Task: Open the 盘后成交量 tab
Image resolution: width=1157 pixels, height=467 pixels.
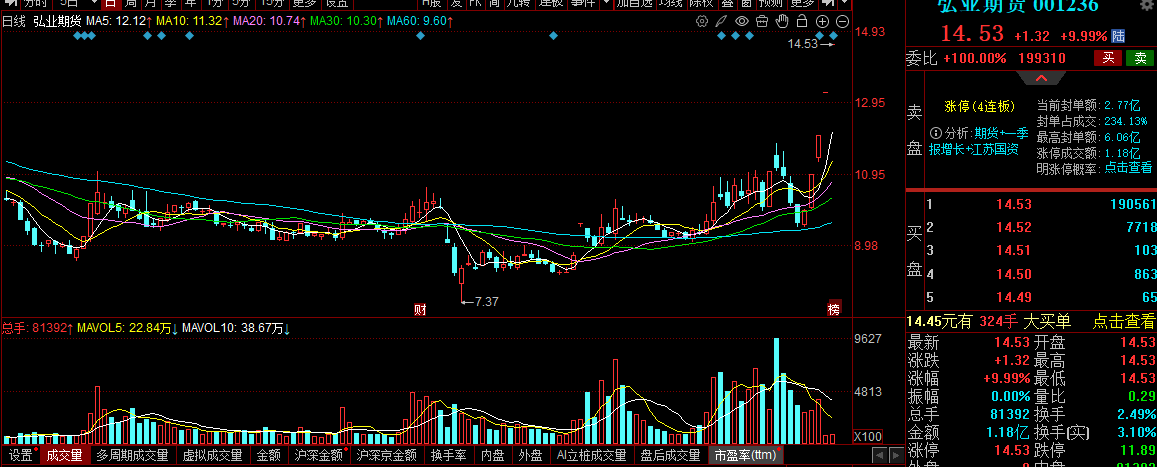Action: (670, 455)
